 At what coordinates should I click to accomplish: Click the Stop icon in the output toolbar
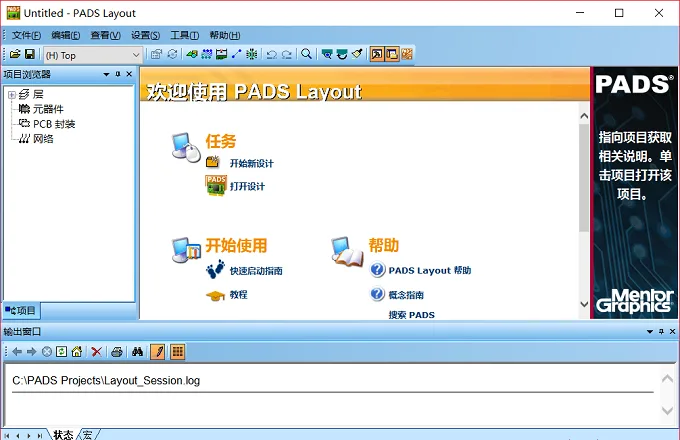[47, 352]
